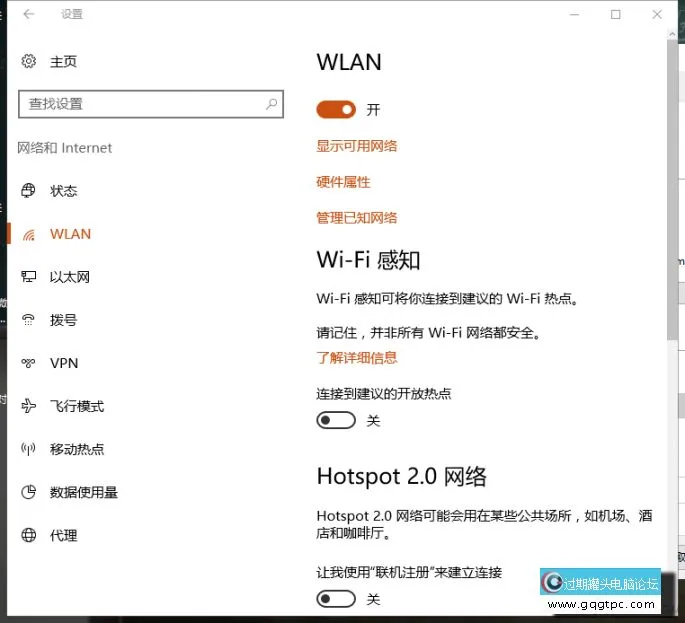Click the WLAN signal icon
Screen dimensions: 685x623
29,234
